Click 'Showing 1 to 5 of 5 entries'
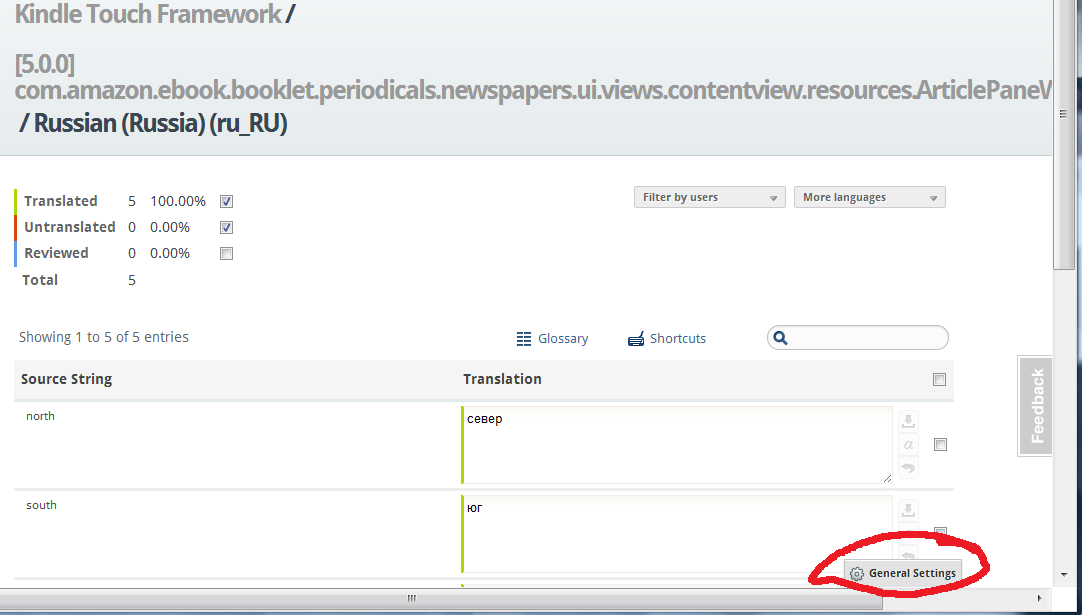Image resolution: width=1082 pixels, height=615 pixels. pyautogui.click(x=104, y=338)
